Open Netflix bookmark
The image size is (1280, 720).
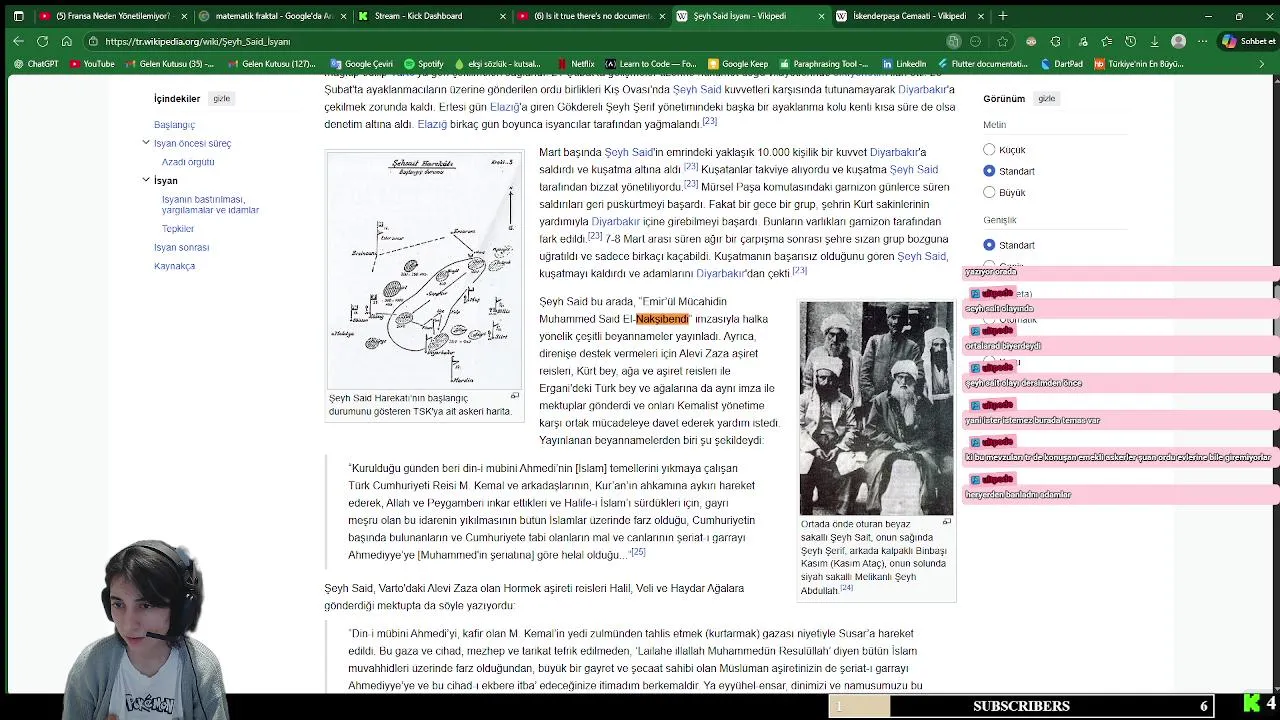click(x=575, y=64)
